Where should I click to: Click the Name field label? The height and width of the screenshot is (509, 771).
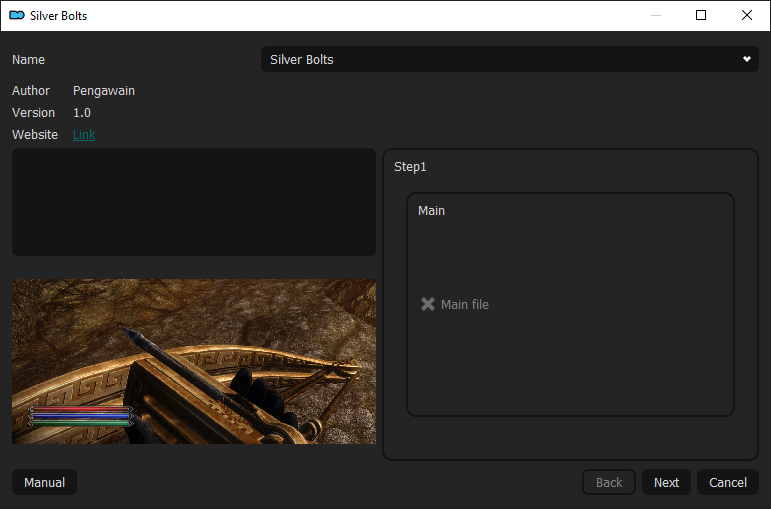click(x=29, y=60)
